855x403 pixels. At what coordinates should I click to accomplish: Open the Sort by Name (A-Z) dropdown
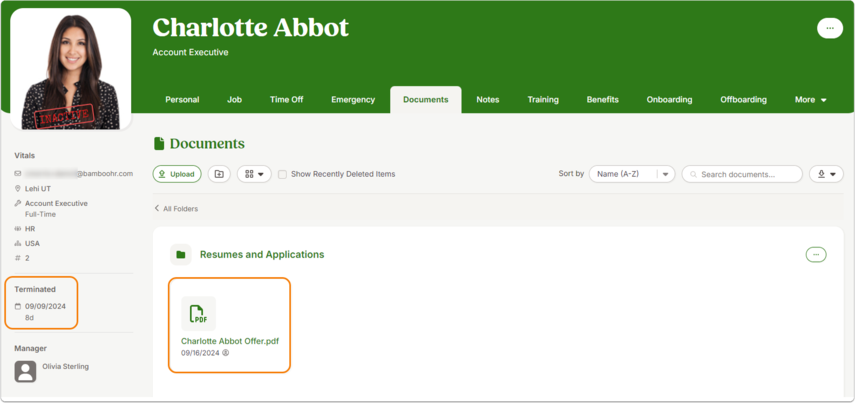631,174
